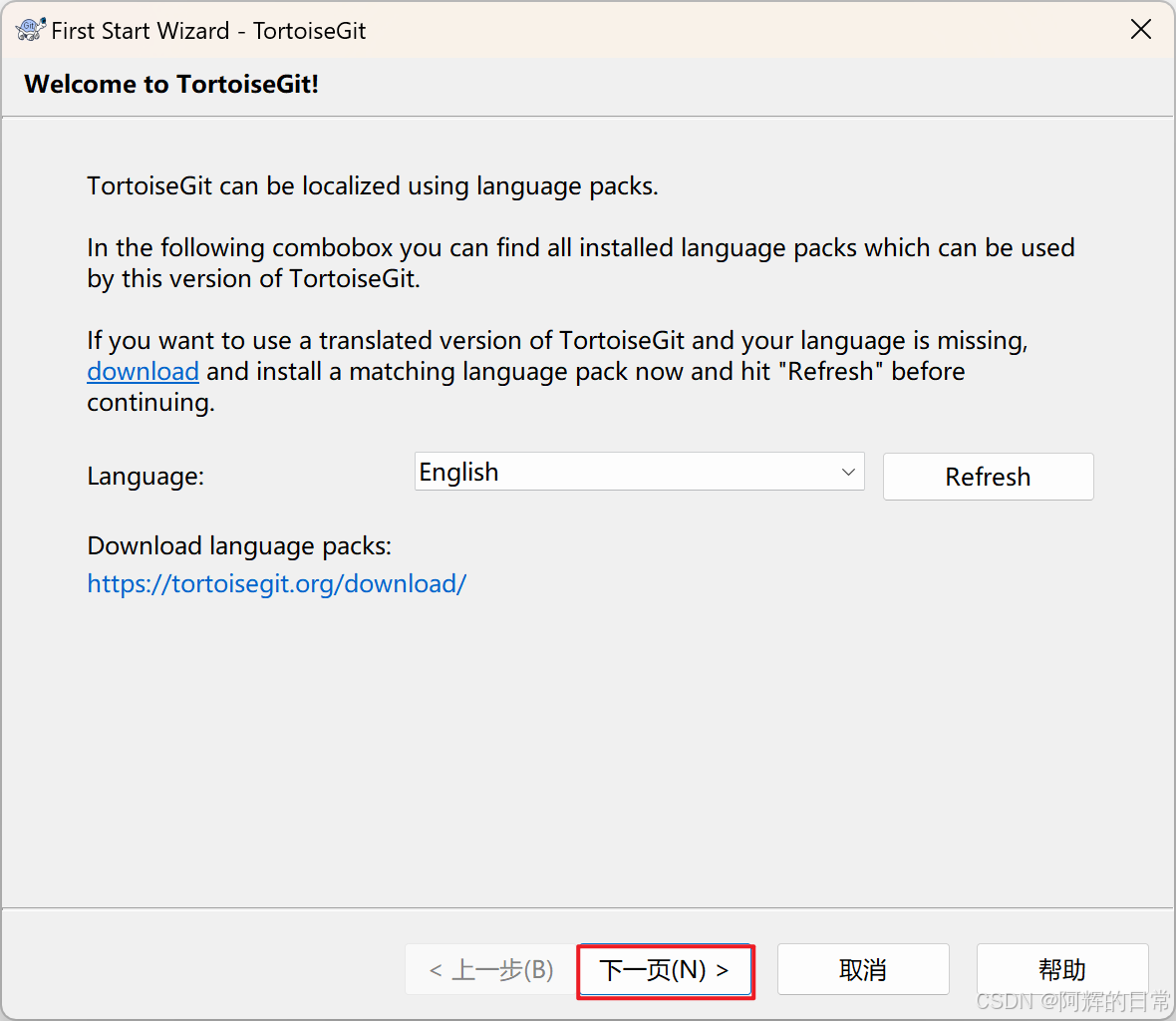The image size is (1176, 1021).
Task: Click the disabled 上一步(B) back button
Action: 491,970
